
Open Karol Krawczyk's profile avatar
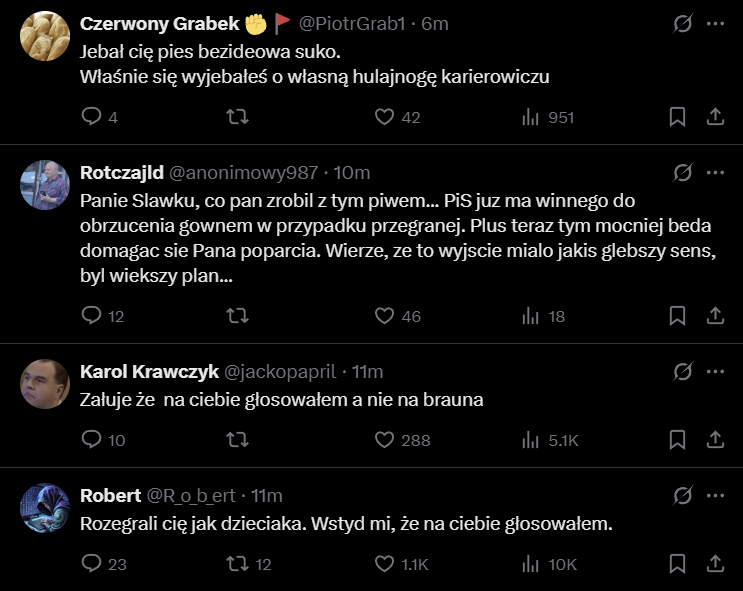pos(44,383)
